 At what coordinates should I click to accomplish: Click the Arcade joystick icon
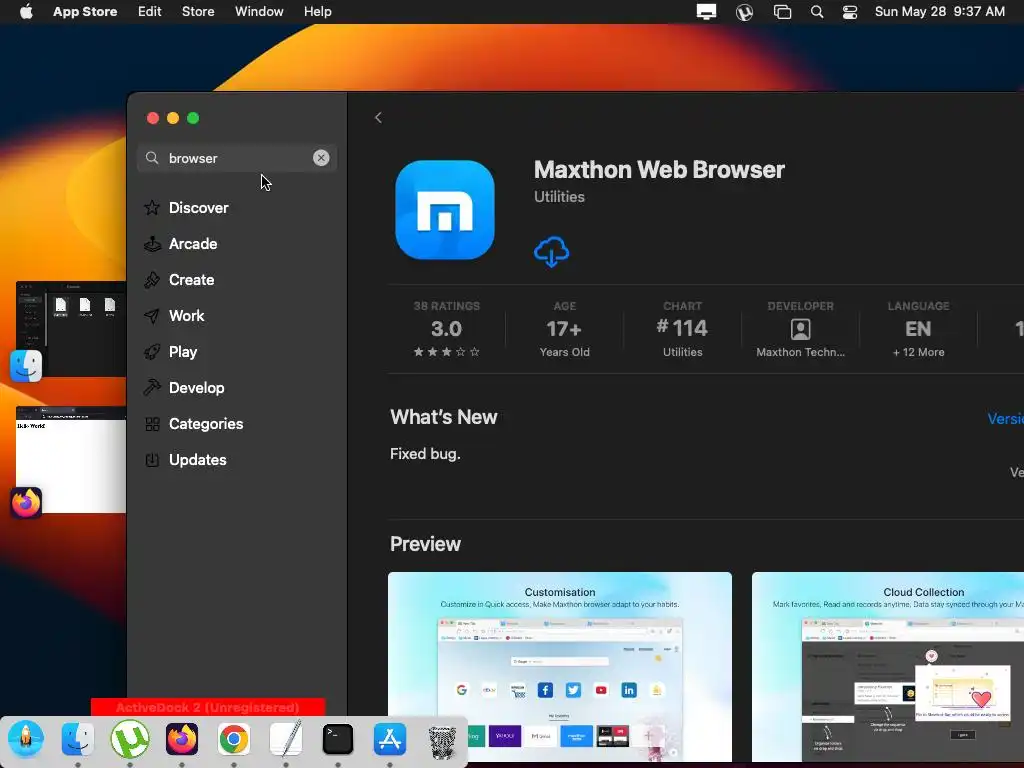tap(152, 244)
